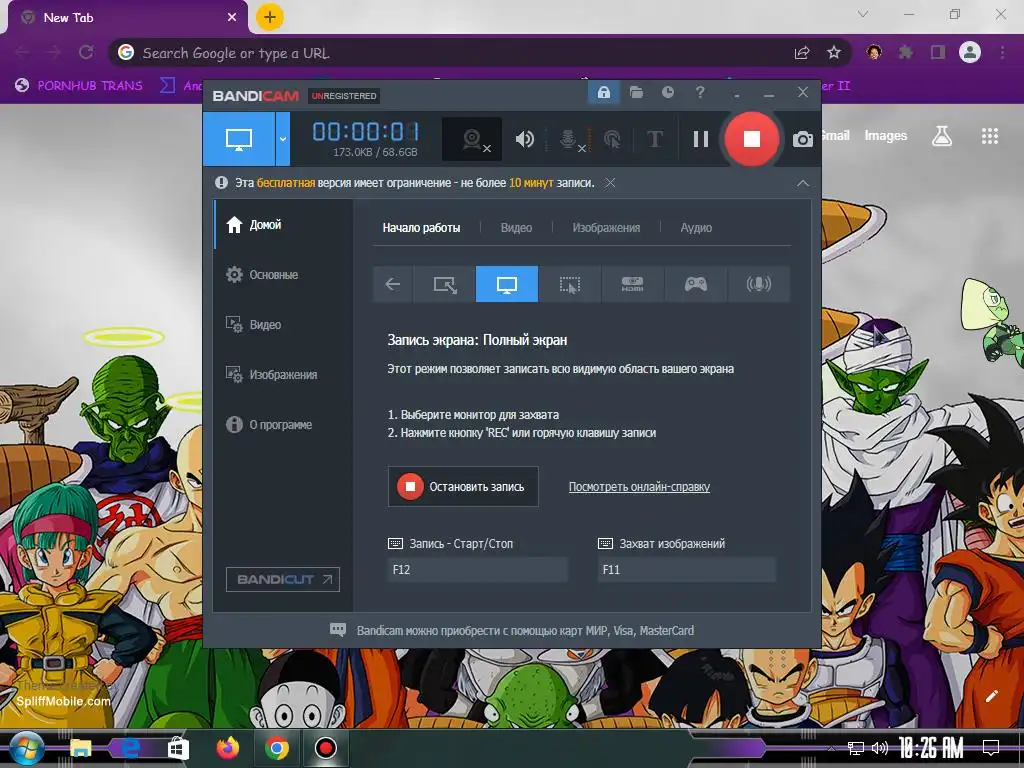The height and width of the screenshot is (768, 1024).
Task: Select audio-only recording mode icon
Action: pos(758,284)
